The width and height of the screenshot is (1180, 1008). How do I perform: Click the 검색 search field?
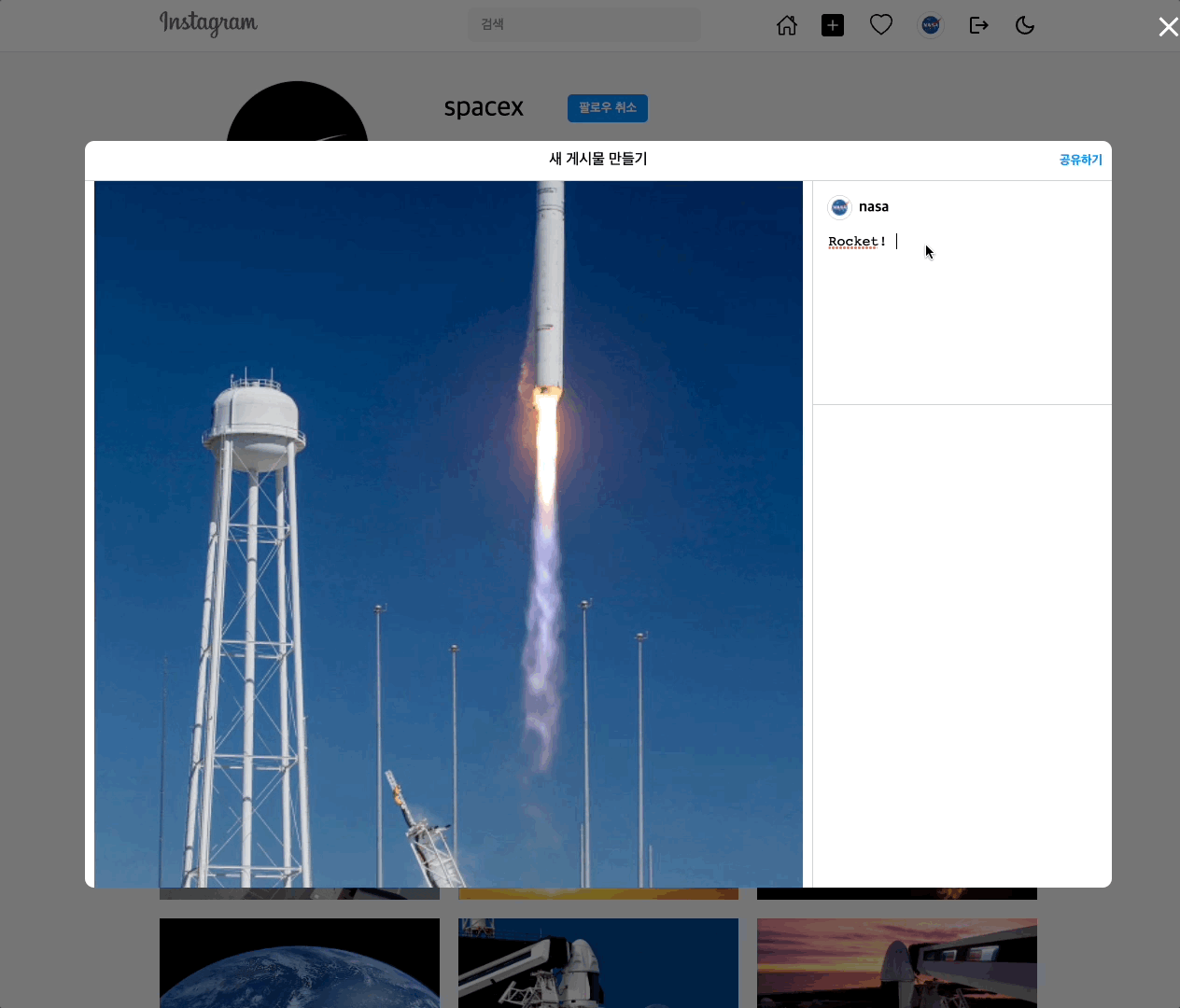[583, 24]
